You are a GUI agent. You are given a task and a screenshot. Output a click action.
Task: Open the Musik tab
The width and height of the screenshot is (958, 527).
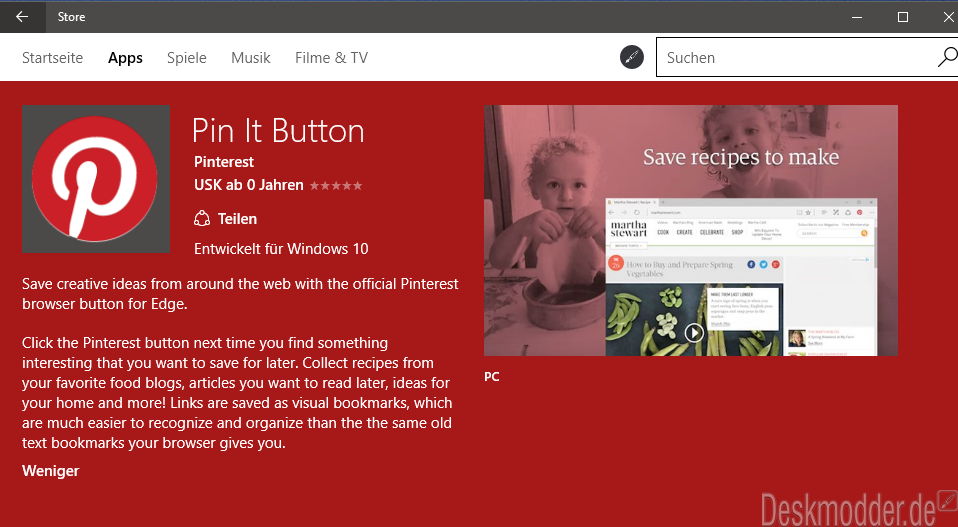(x=250, y=58)
